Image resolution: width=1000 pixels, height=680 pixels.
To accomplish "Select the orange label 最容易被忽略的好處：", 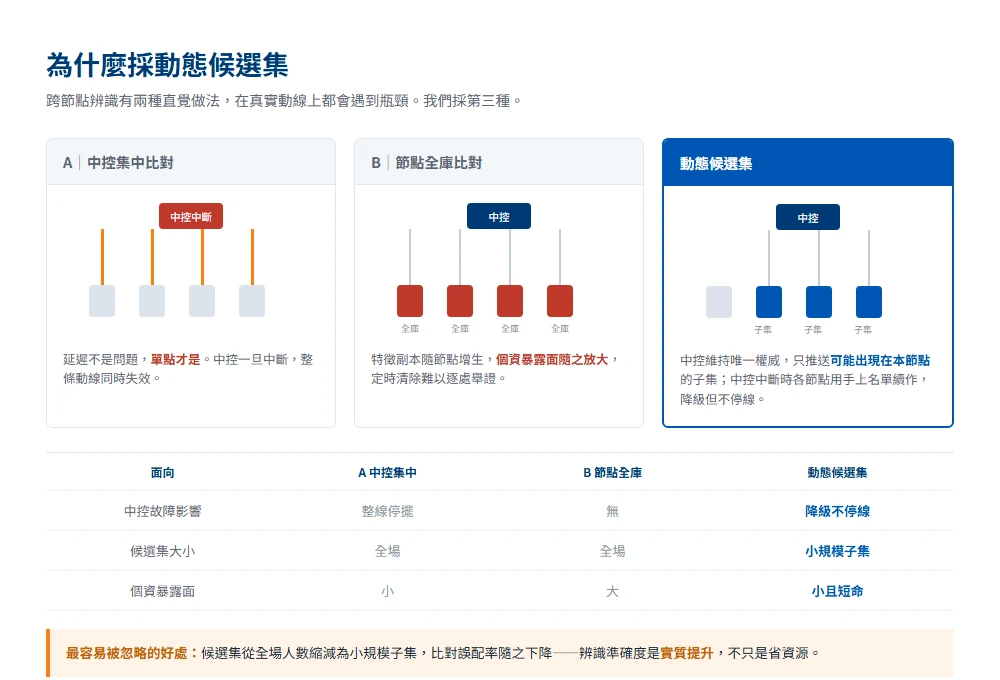I will tap(132, 653).
